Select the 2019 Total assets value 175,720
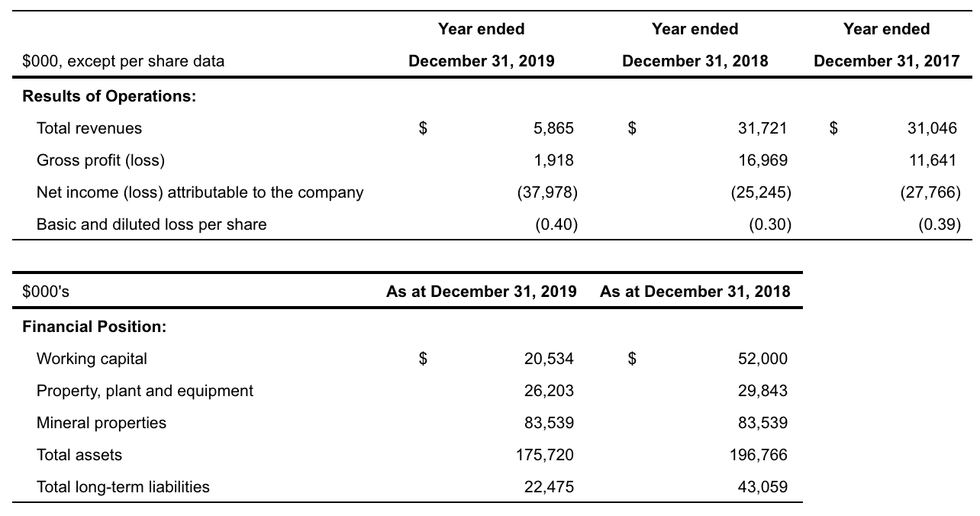Screen dimensions: 980x516 click(545, 454)
